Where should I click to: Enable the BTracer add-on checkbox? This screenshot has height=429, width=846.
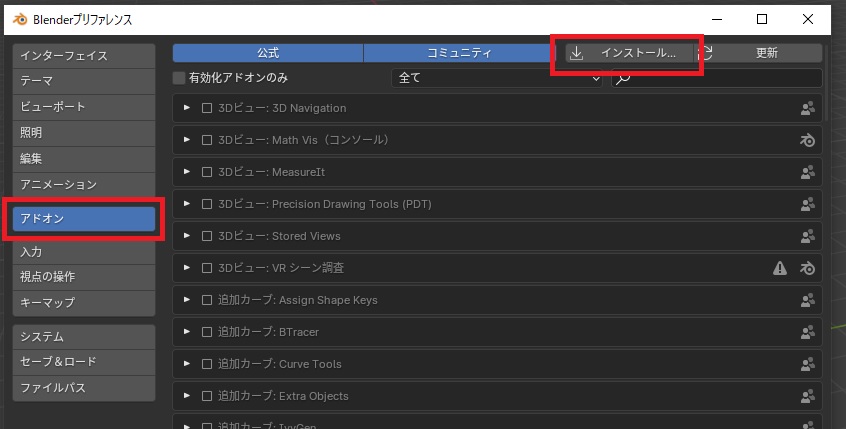coord(207,332)
